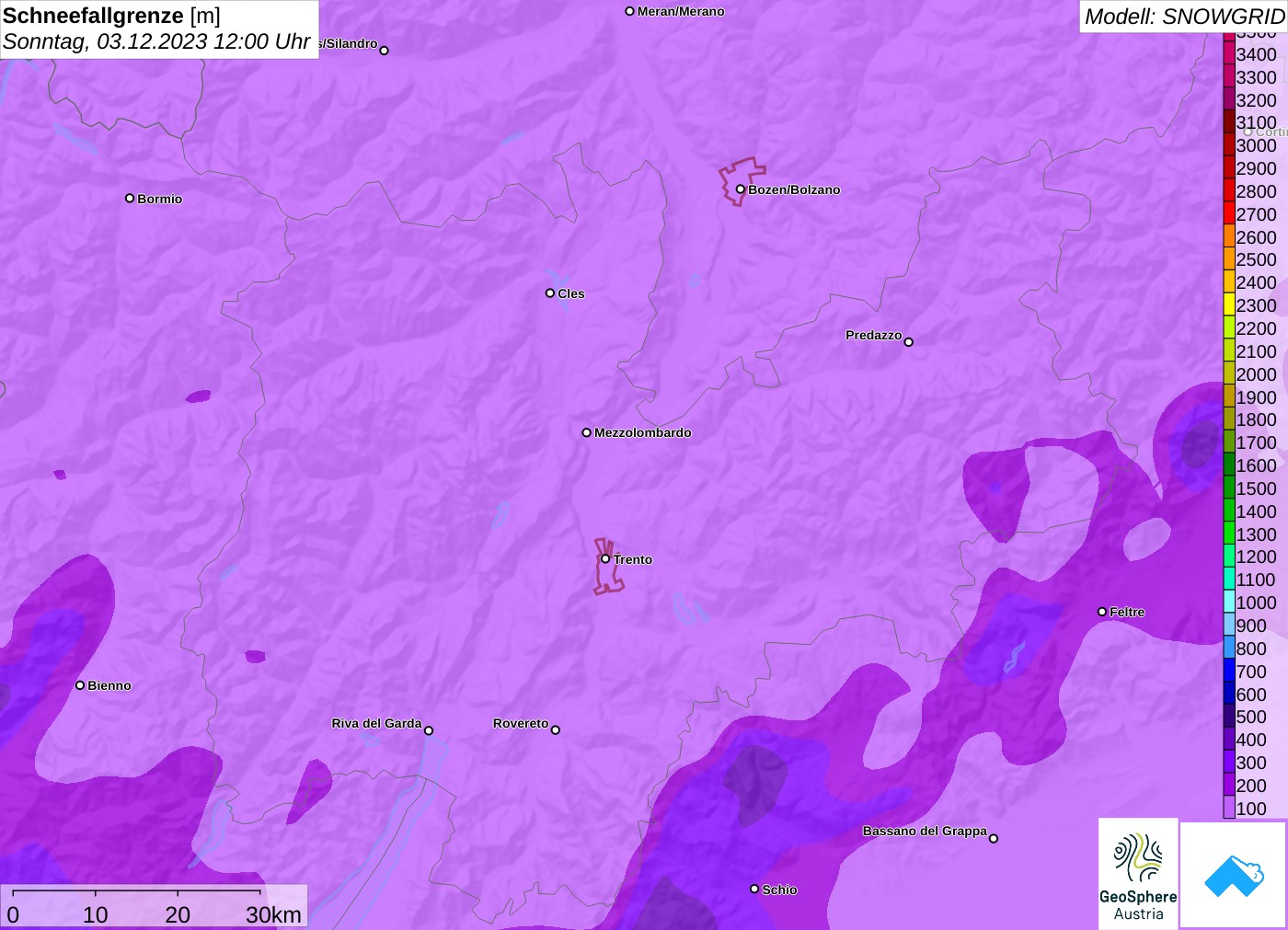
Task: Click the Bienno marker circle
Action: coord(80,685)
